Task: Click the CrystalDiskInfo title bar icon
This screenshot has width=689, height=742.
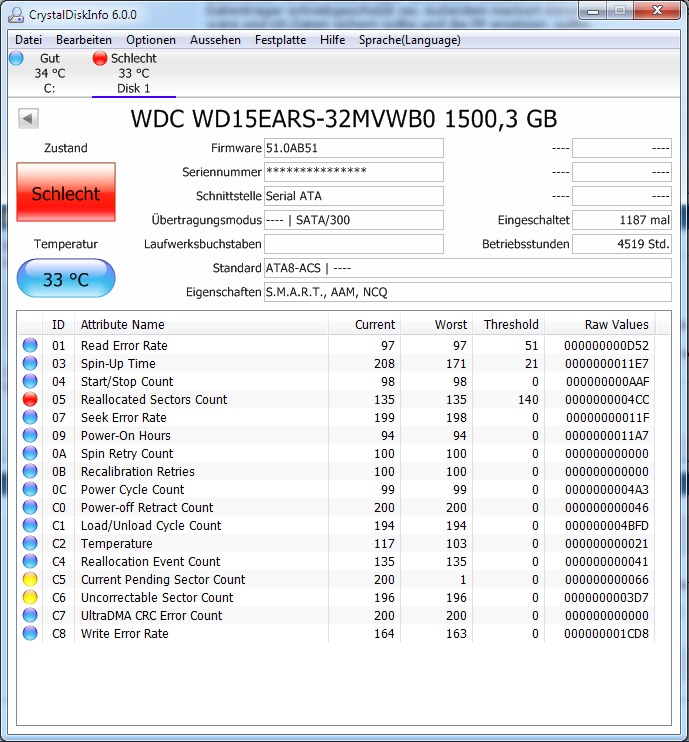Action: pyautogui.click(x=16, y=15)
